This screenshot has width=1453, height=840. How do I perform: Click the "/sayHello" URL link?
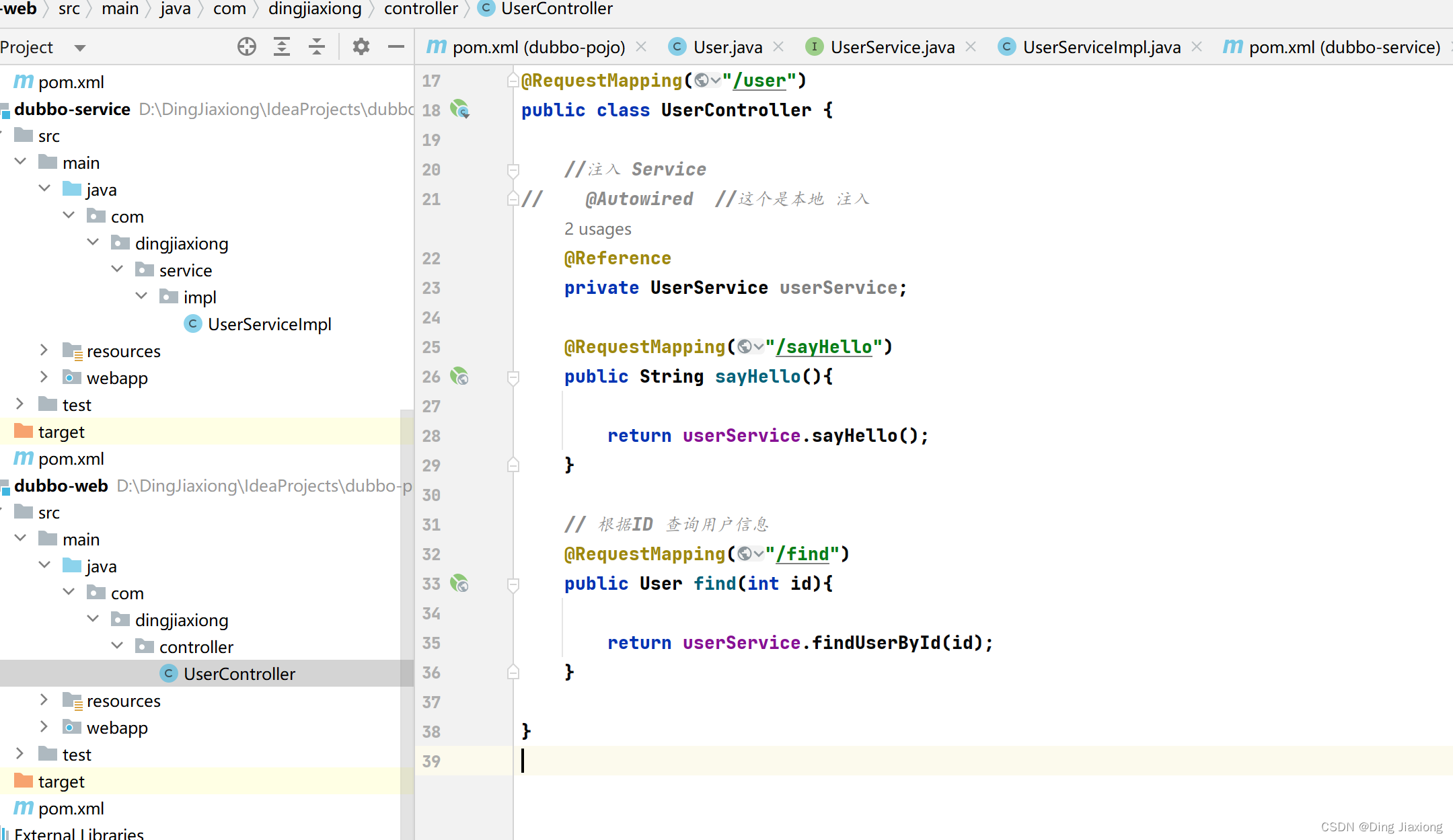(824, 347)
